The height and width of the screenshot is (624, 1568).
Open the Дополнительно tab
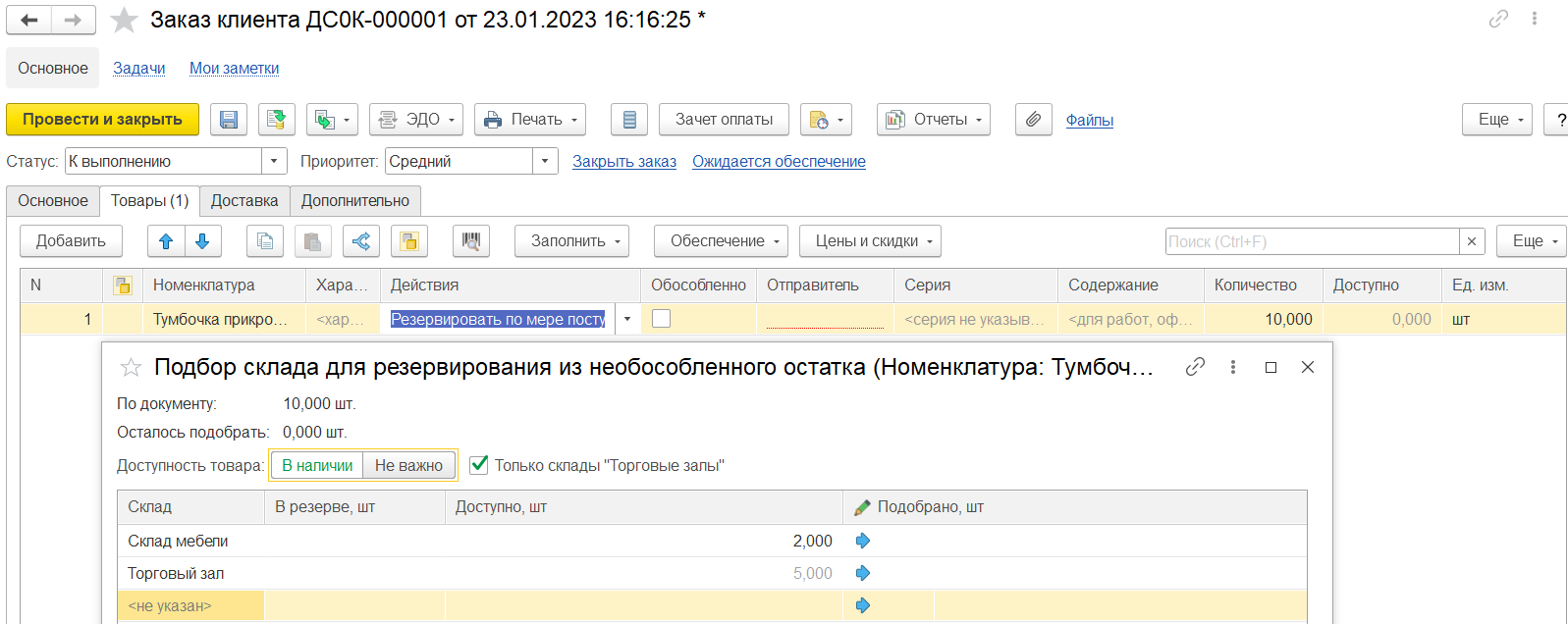[x=355, y=201]
